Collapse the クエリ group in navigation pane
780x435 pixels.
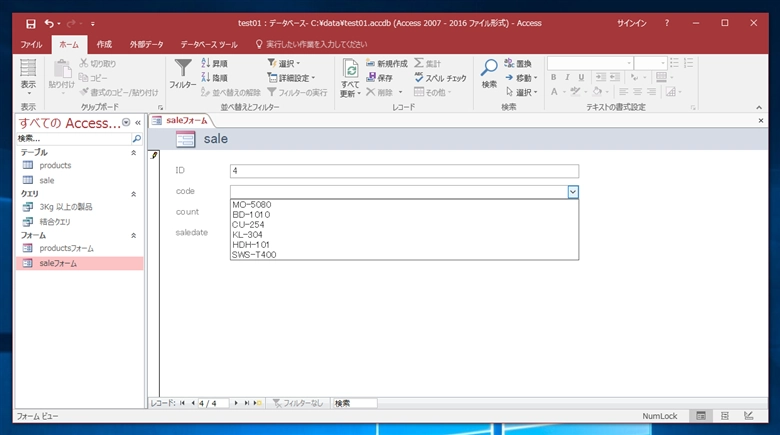click(133, 194)
